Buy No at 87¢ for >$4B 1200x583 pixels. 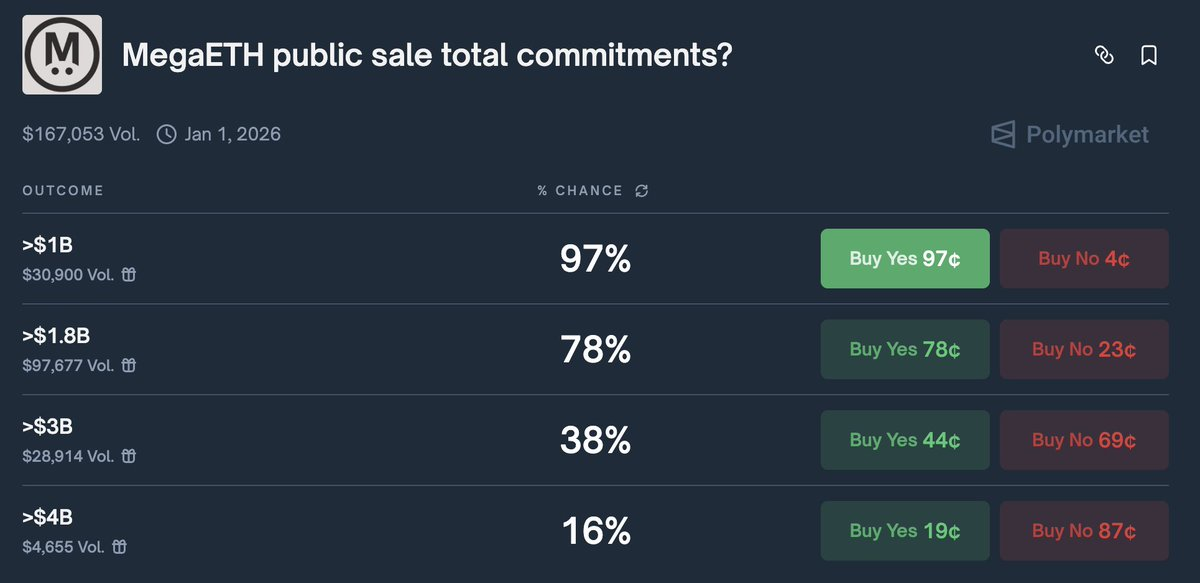[x=1084, y=531]
